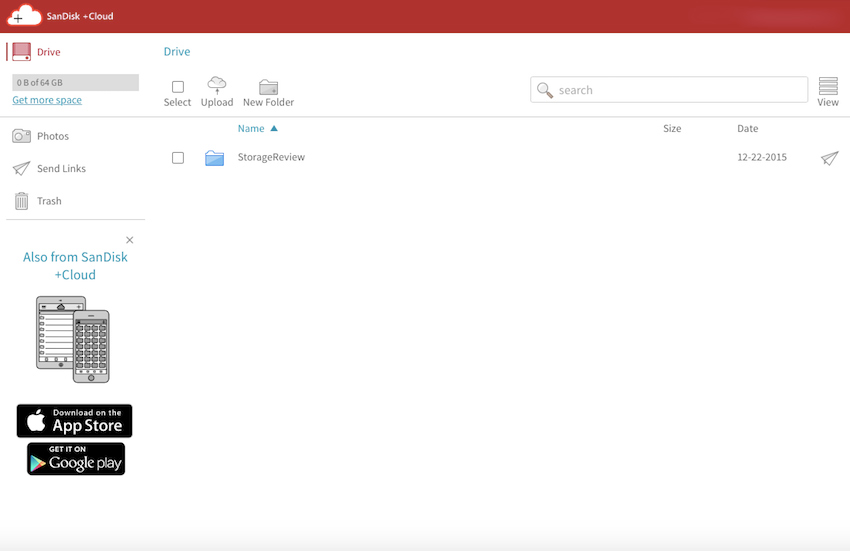
Task: Open the StorageReview folder icon
Action: [215, 158]
